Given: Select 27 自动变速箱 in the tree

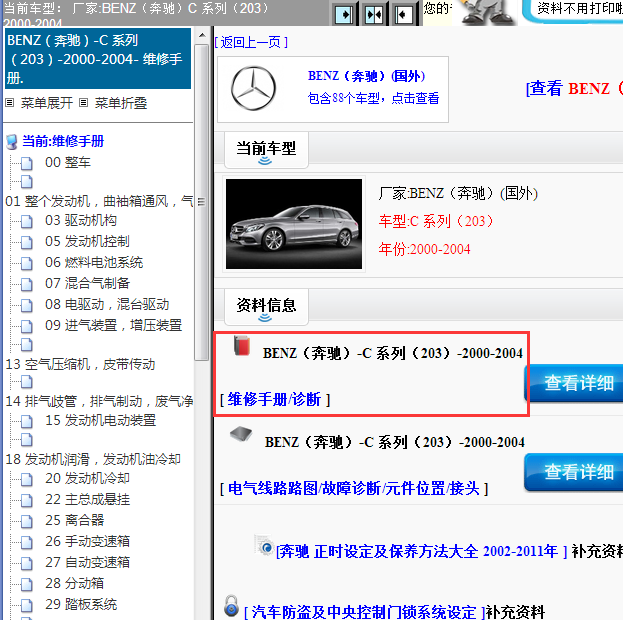Looking at the screenshot, I should click(87, 563).
